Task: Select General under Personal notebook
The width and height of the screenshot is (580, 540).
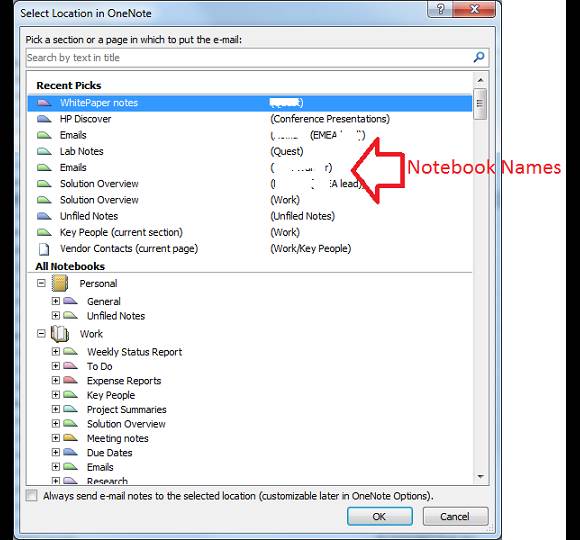Action: [104, 301]
